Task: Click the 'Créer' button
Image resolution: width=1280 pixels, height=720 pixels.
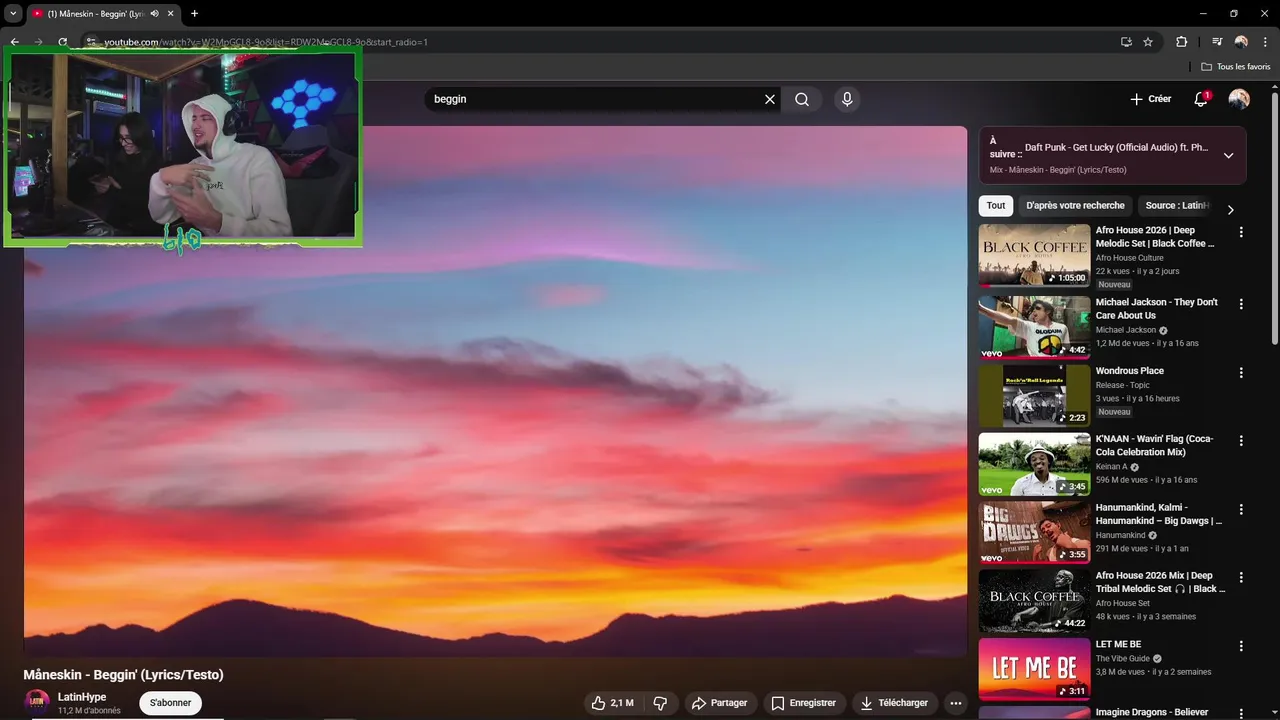Action: pyautogui.click(x=1151, y=99)
